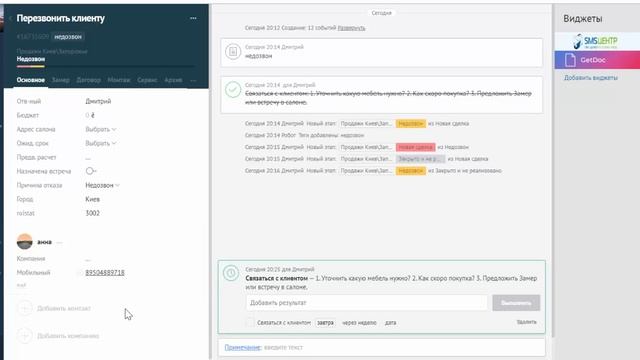Screen dimensions: 640x360
Task: Open the Причина отказа Недозвон dropdown
Action: click(x=102, y=185)
